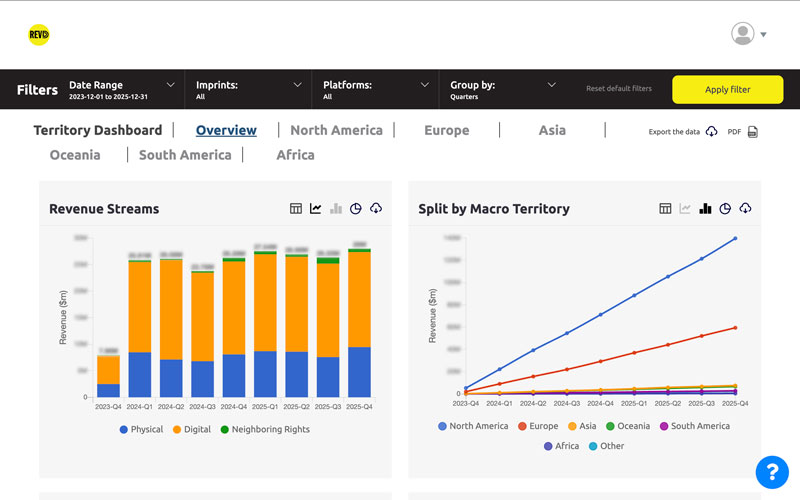Click Reset default filters link
Screen dimensions: 800x500
coord(618,89)
